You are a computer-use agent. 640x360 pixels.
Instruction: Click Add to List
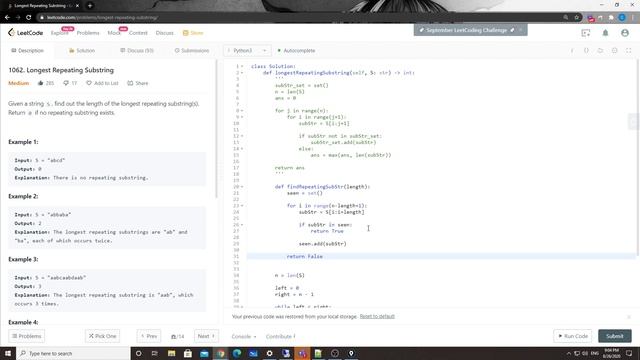coord(102,83)
